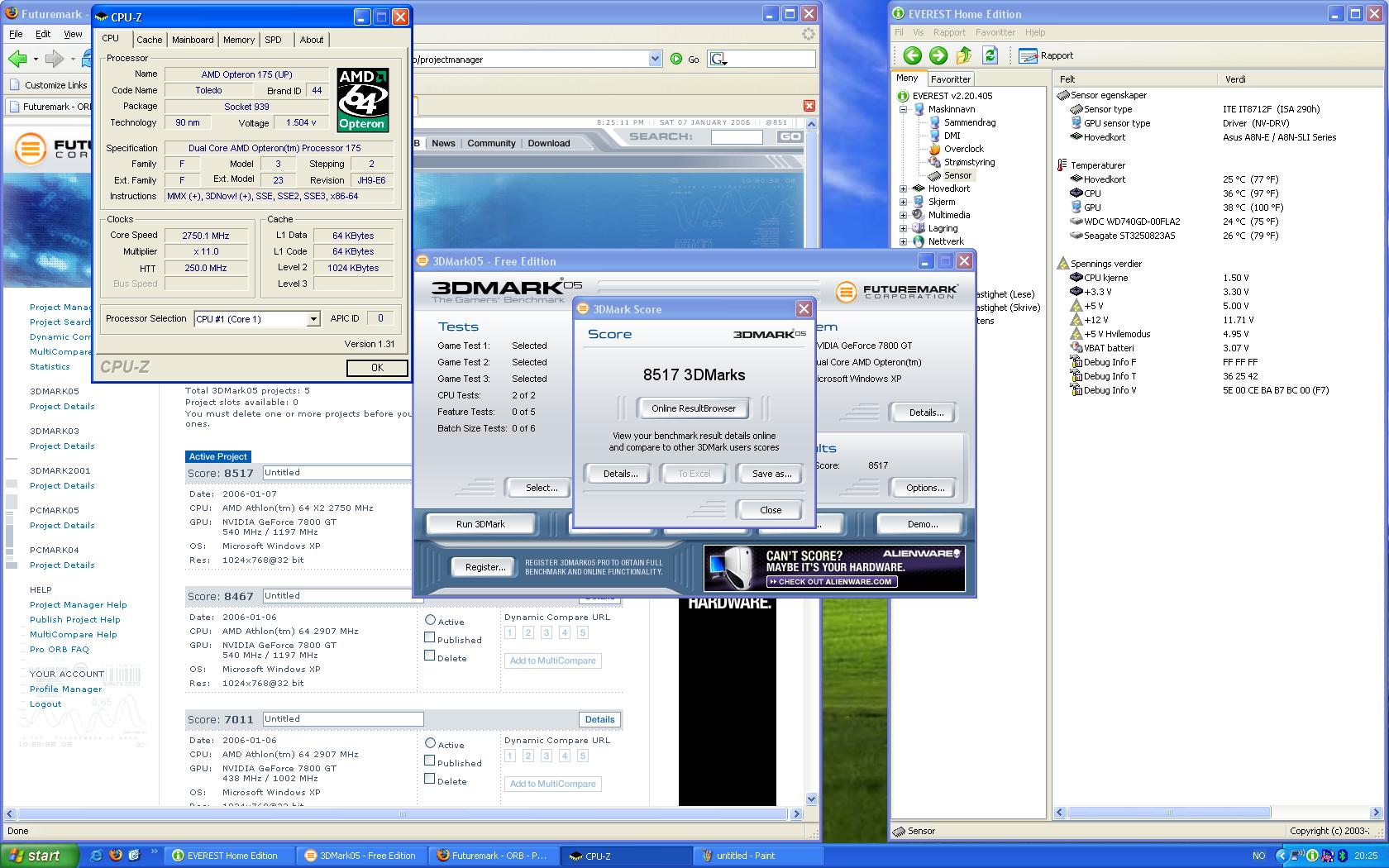
Task: Click the AMD64 Opteron logo in CPU-Z
Action: point(362,99)
